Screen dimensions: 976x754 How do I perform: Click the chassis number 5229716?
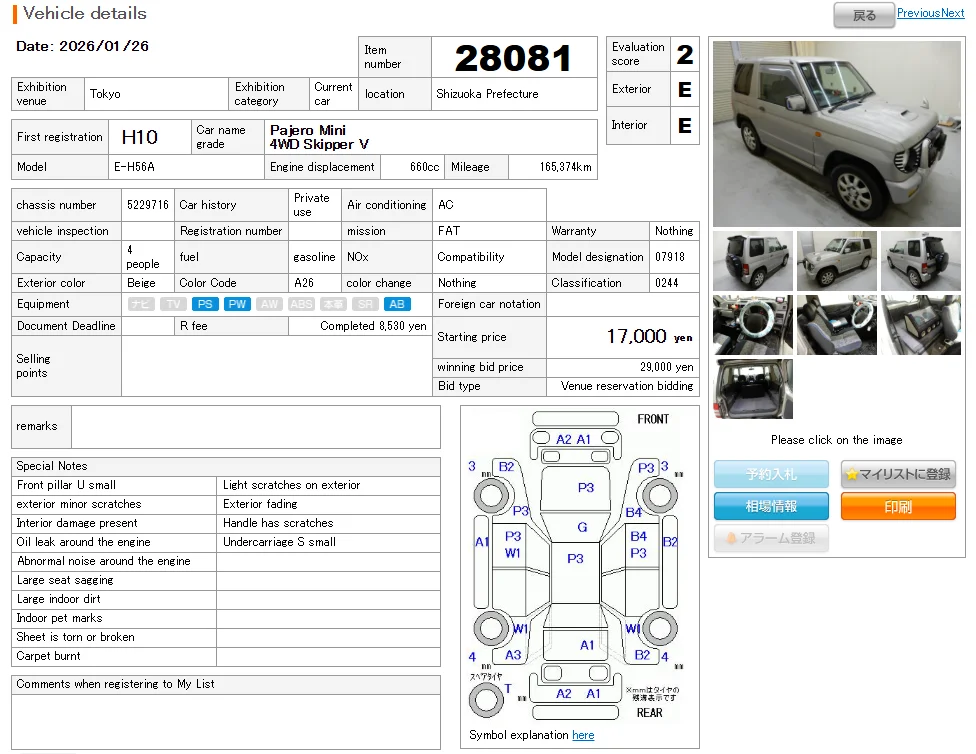[x=148, y=205]
